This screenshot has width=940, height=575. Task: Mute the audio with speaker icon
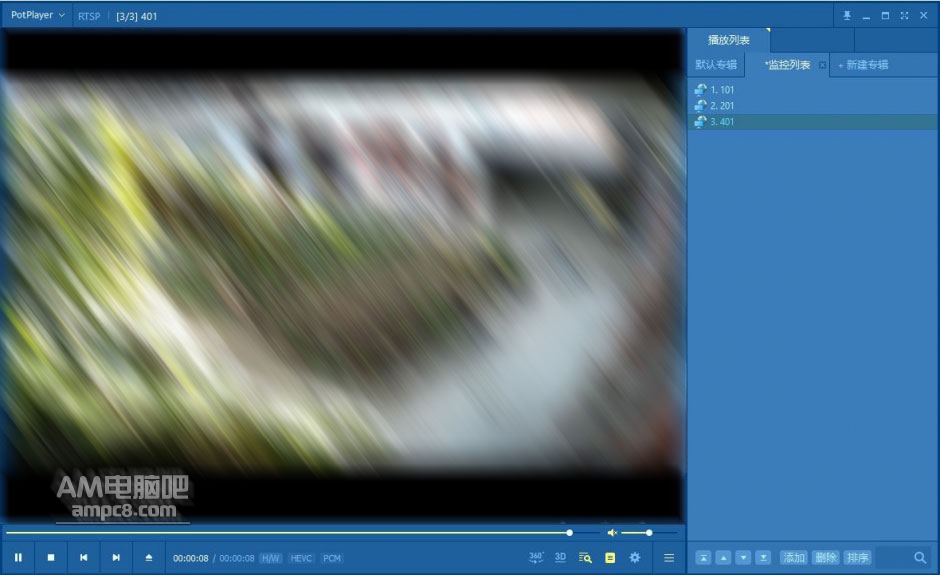click(x=612, y=532)
